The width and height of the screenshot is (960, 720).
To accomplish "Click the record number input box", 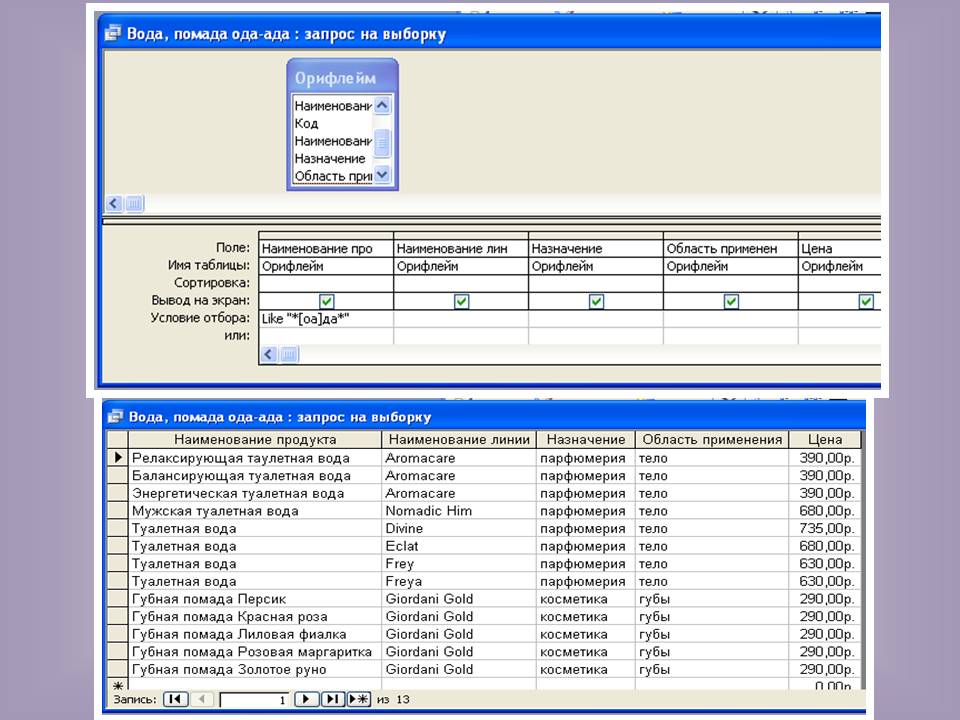I will (255, 699).
